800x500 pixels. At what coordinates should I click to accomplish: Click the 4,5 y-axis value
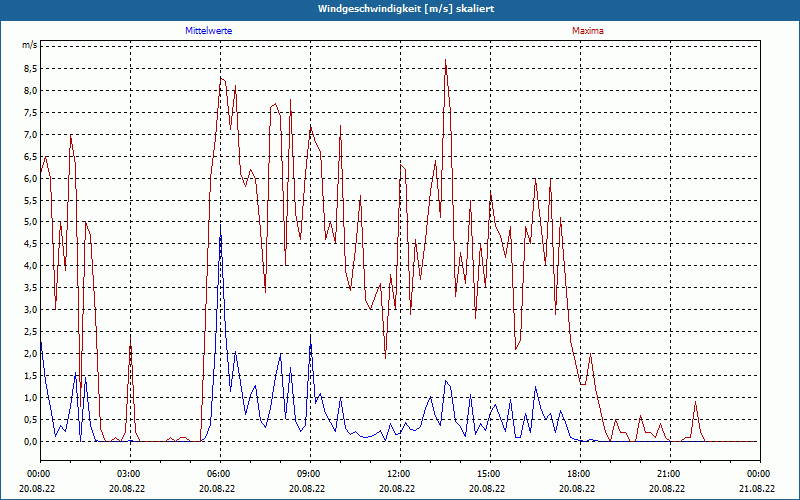[29, 244]
